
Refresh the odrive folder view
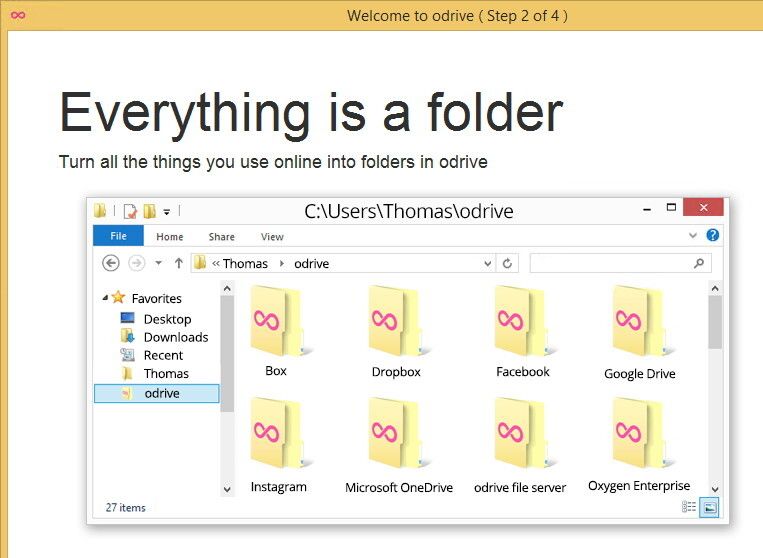(x=507, y=263)
